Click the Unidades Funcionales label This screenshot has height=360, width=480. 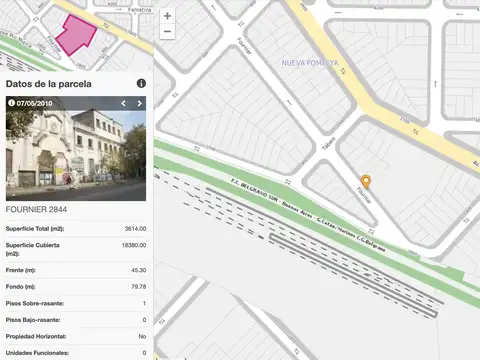[37, 353]
